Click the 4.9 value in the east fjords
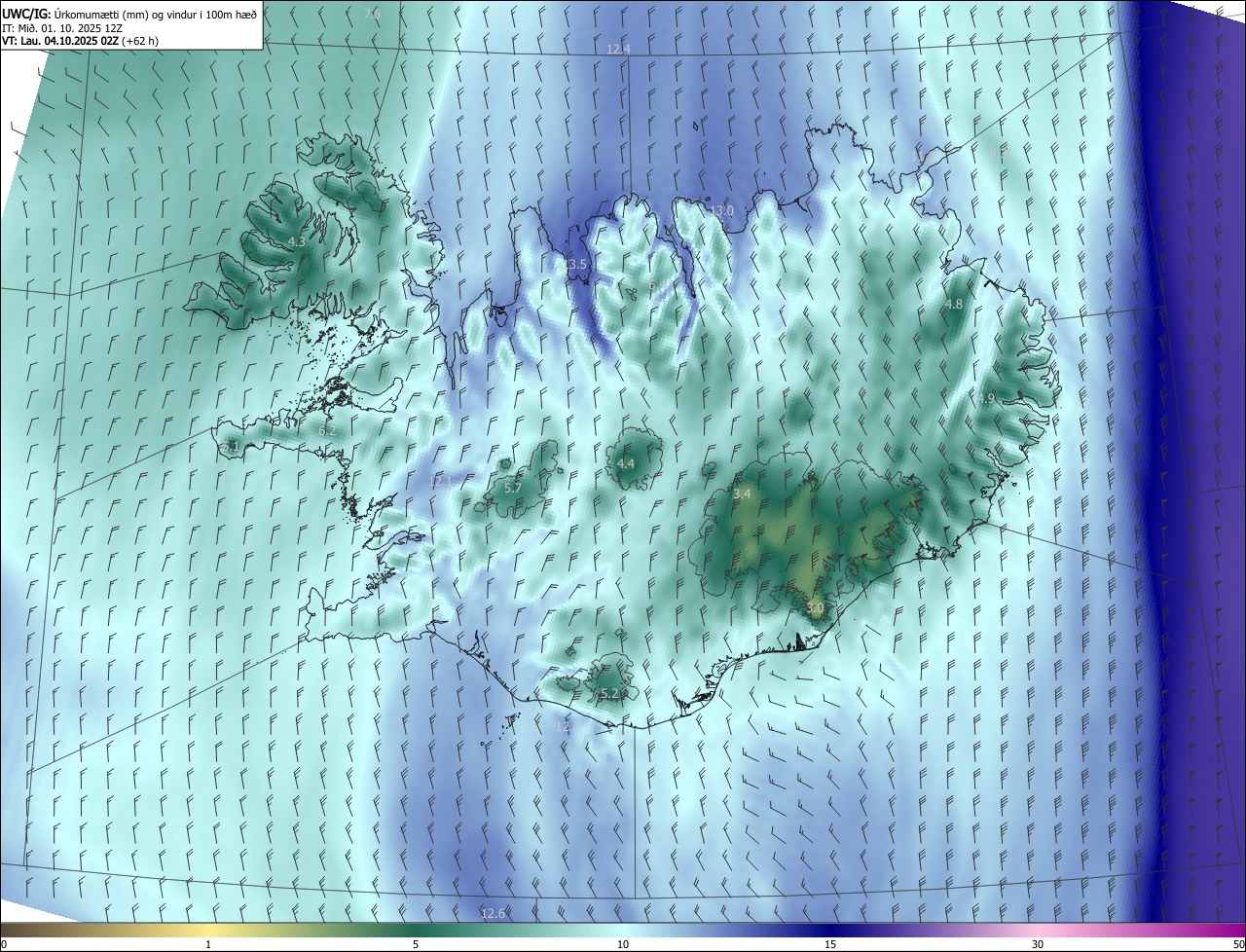The height and width of the screenshot is (952, 1246). (986, 398)
